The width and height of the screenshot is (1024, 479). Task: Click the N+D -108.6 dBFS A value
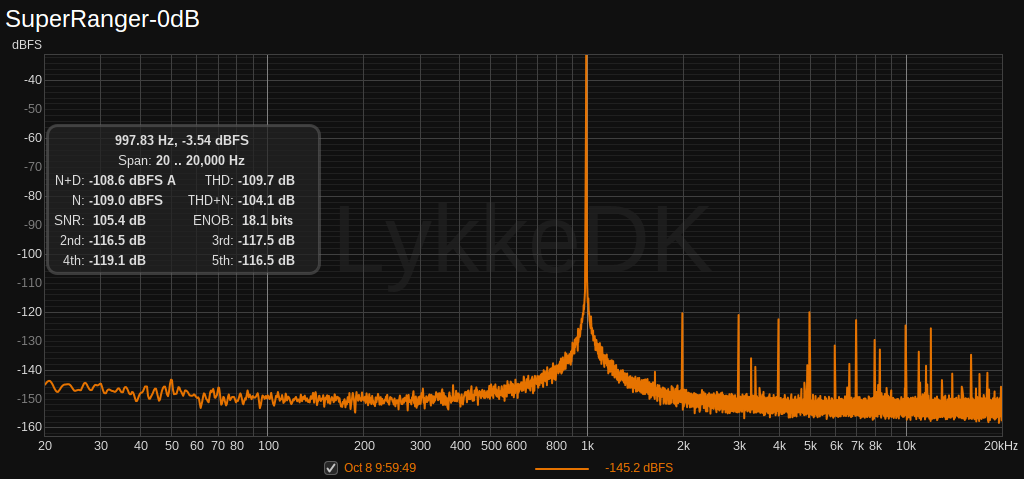point(132,180)
